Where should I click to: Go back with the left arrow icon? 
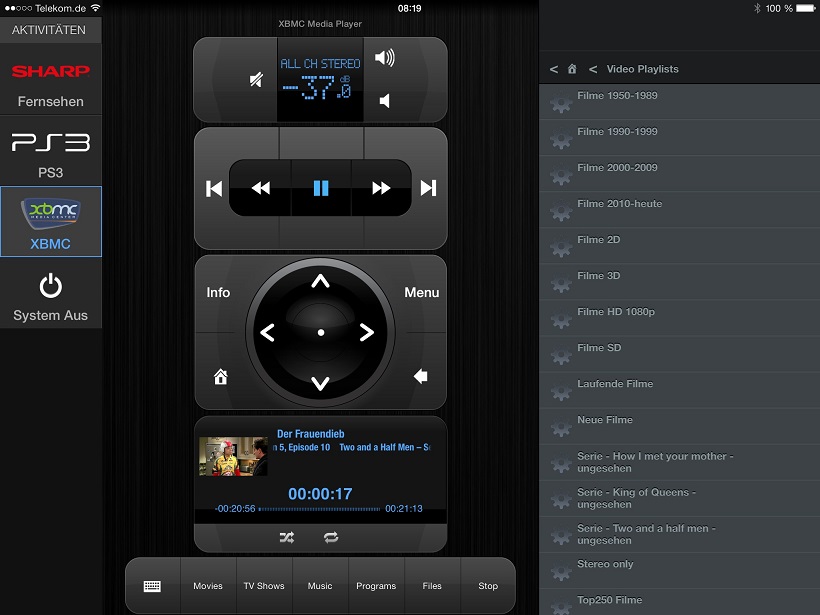420,376
